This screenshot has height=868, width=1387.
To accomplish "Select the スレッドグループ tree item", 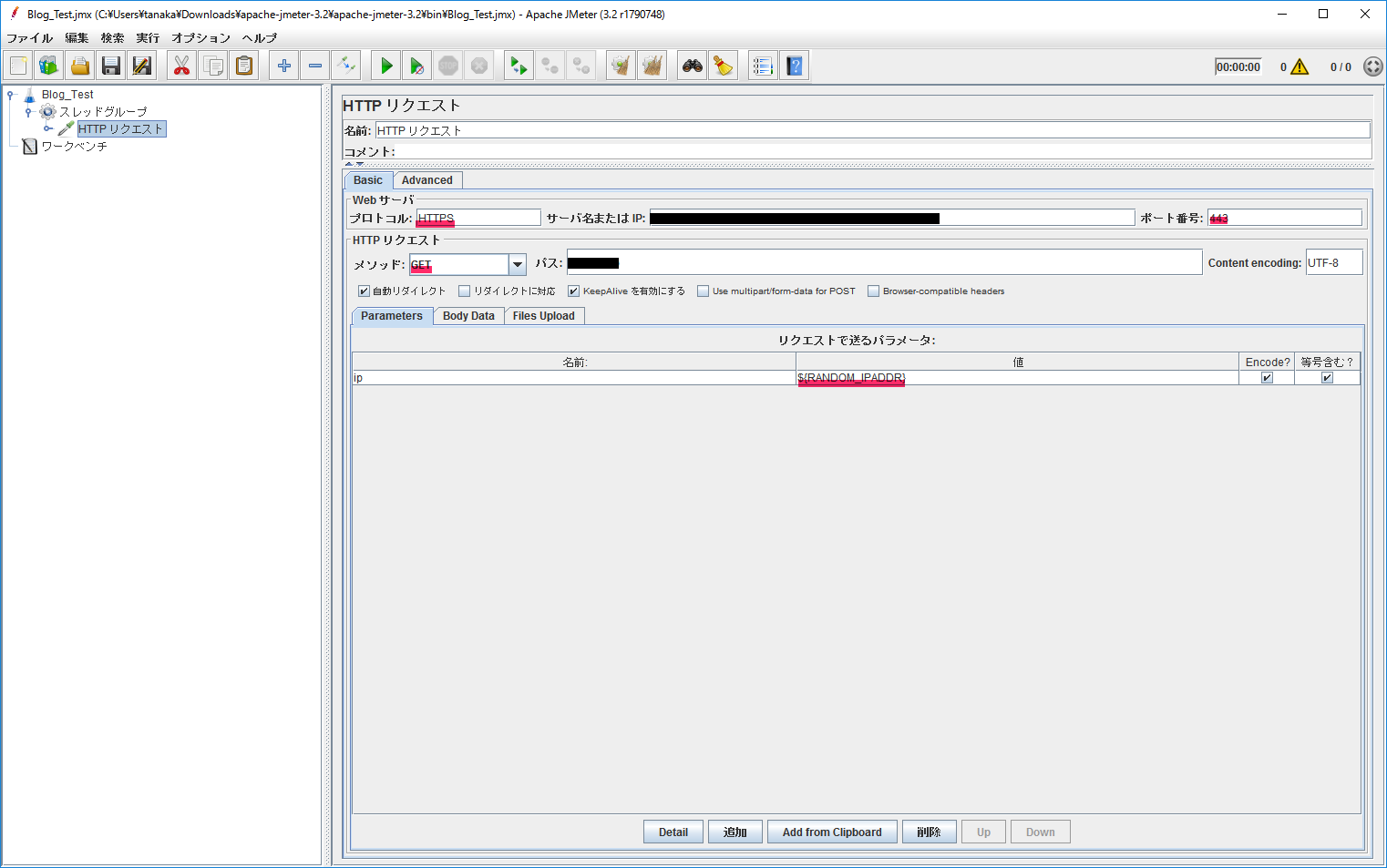I will point(103,112).
